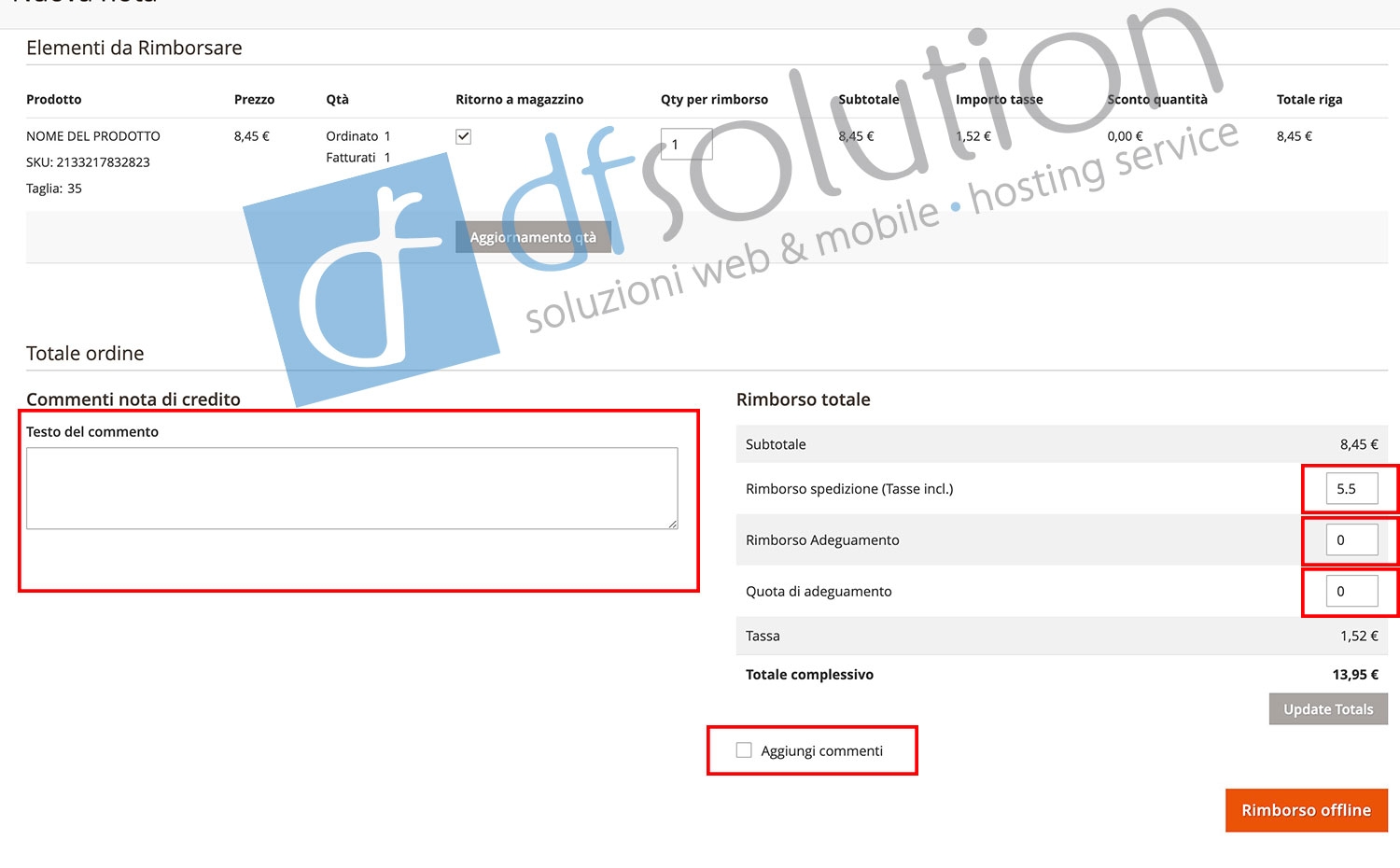Screen dimensions: 1400x868
Task: Click the textarea resize handle corner
Action: (x=673, y=524)
